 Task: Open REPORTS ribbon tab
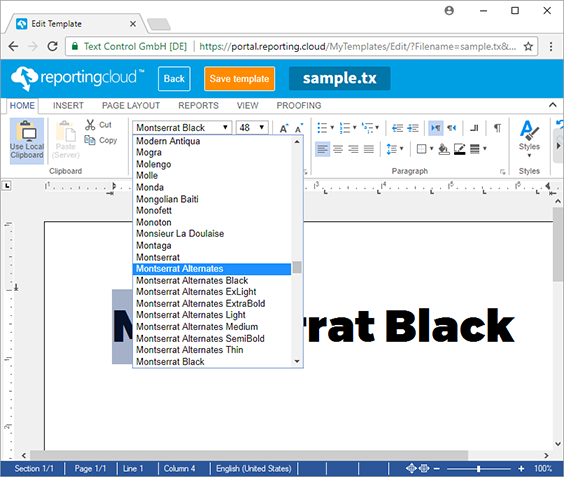point(198,105)
